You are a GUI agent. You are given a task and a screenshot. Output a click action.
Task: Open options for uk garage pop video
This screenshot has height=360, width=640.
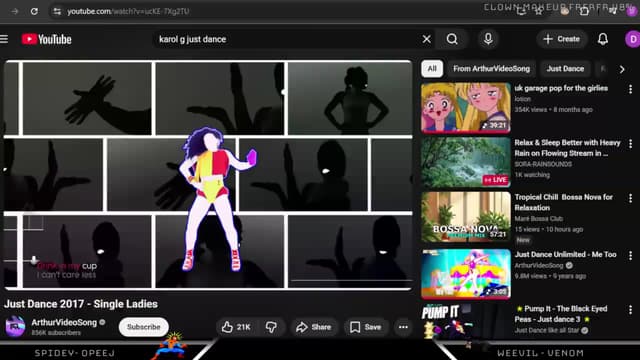pos(631,89)
